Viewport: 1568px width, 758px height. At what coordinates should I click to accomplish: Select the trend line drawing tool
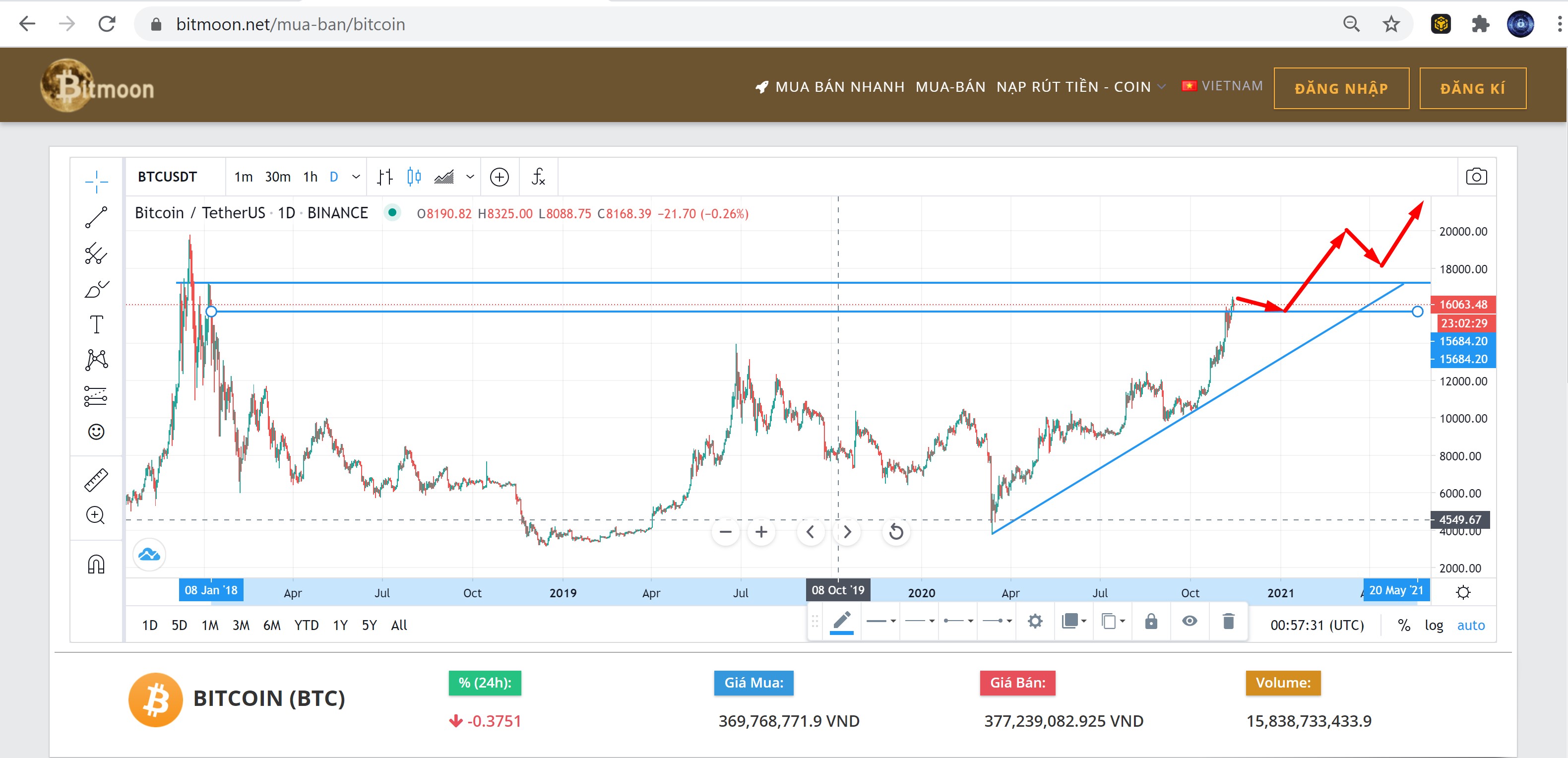(x=96, y=217)
